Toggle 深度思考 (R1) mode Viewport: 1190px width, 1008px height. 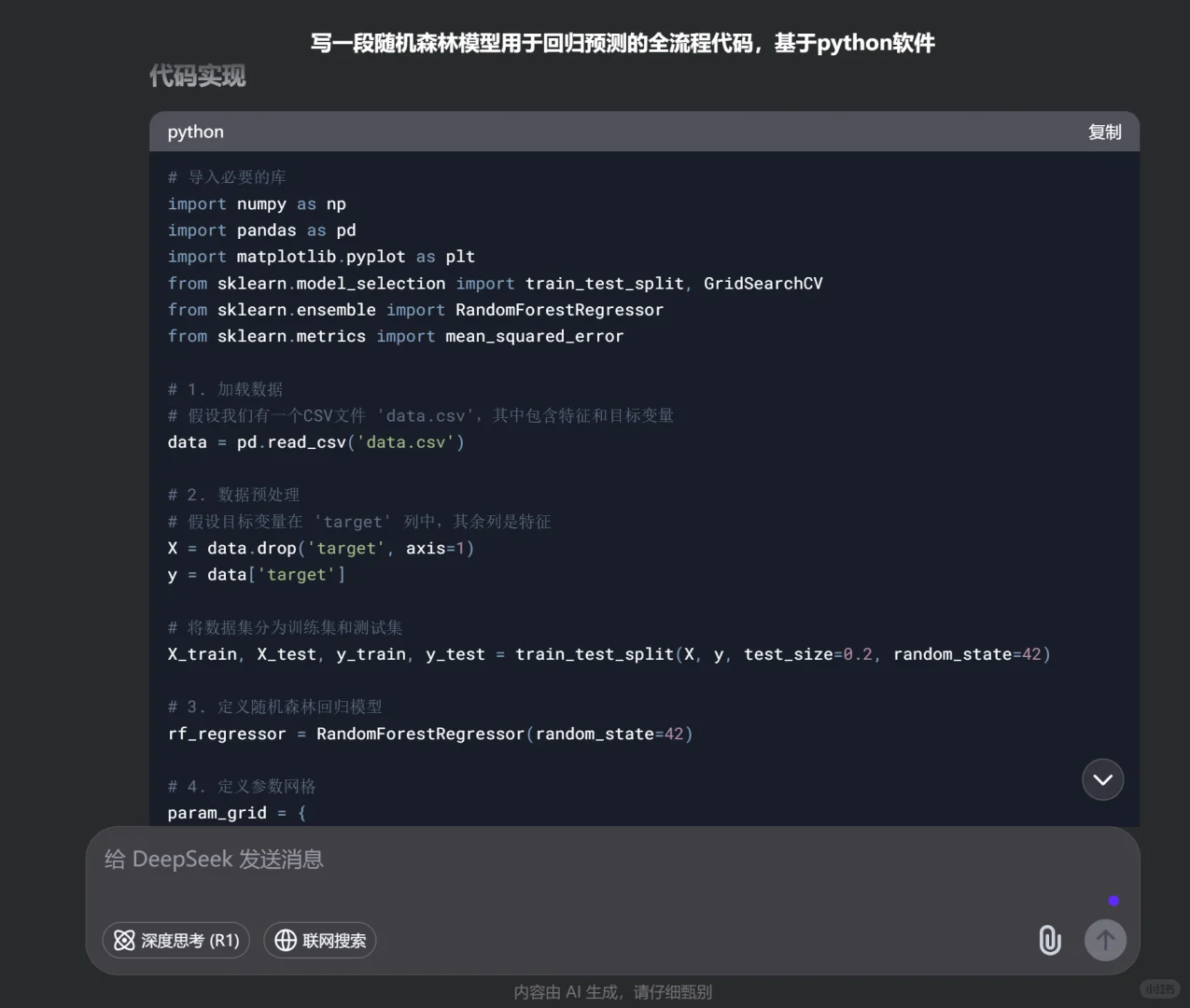[x=176, y=940]
